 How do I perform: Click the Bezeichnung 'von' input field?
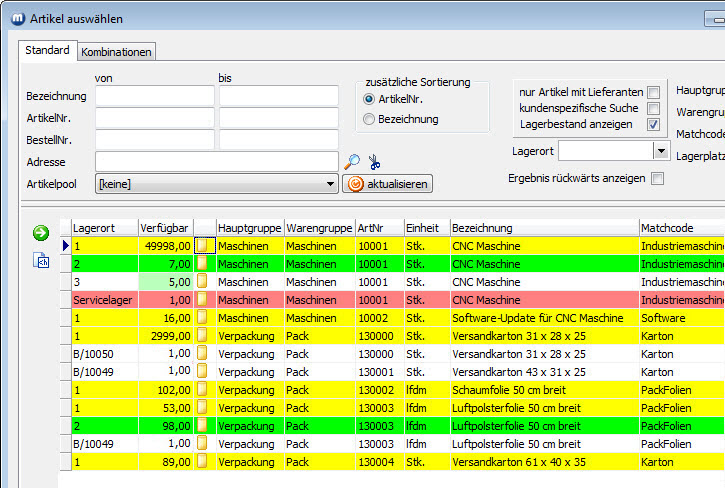[155, 96]
